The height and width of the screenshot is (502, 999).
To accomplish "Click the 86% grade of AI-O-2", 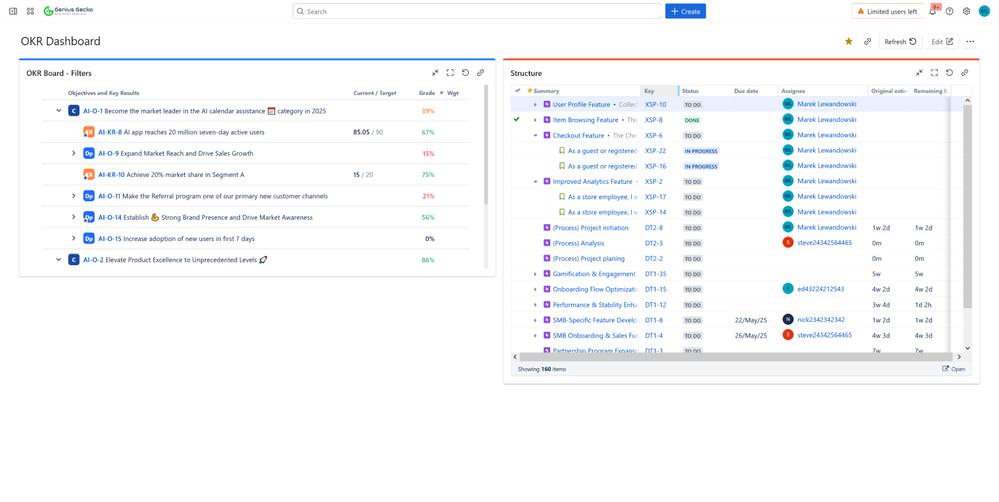I will tap(428, 260).
